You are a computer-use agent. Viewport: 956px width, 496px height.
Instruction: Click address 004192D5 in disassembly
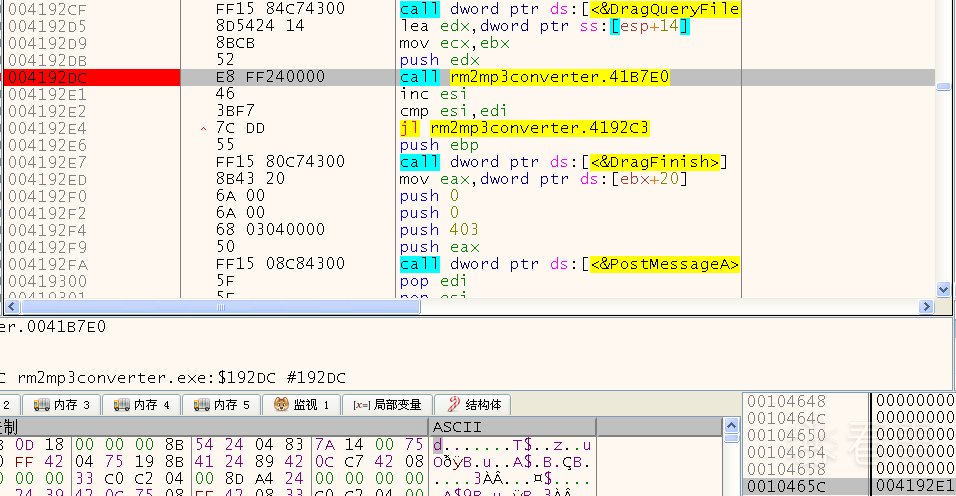tap(48, 27)
